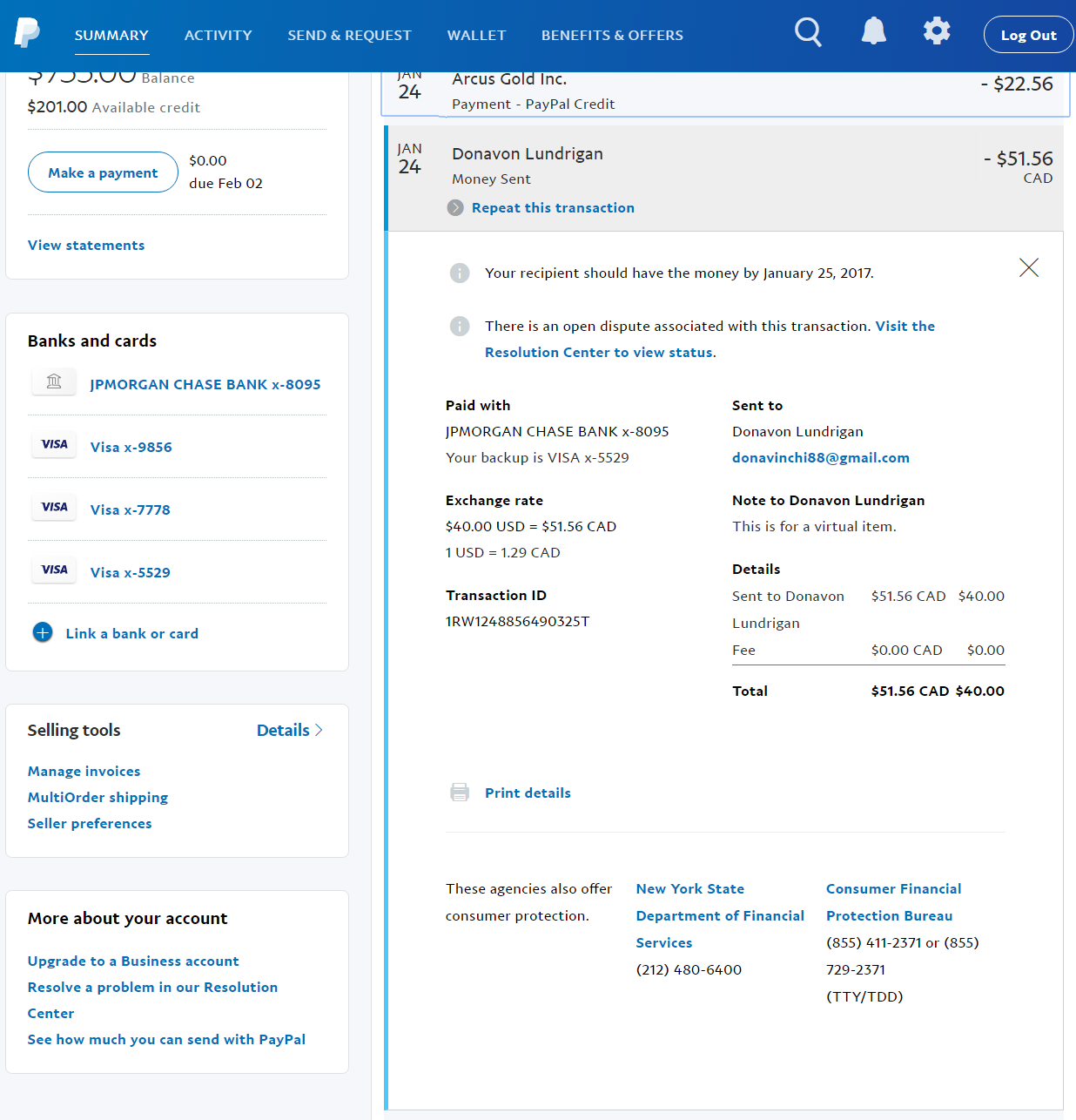1076x1120 pixels.
Task: Open New York State Department of Financial Services link
Action: coord(720,915)
